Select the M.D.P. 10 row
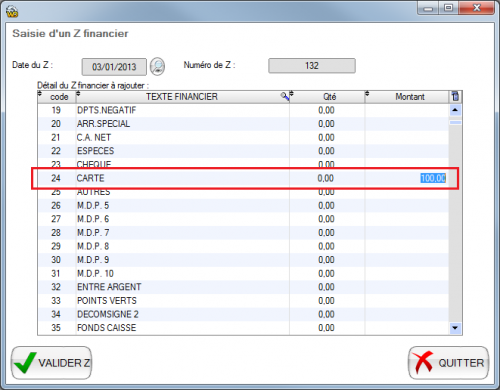Viewport: 500px width, 390px height. point(243,274)
